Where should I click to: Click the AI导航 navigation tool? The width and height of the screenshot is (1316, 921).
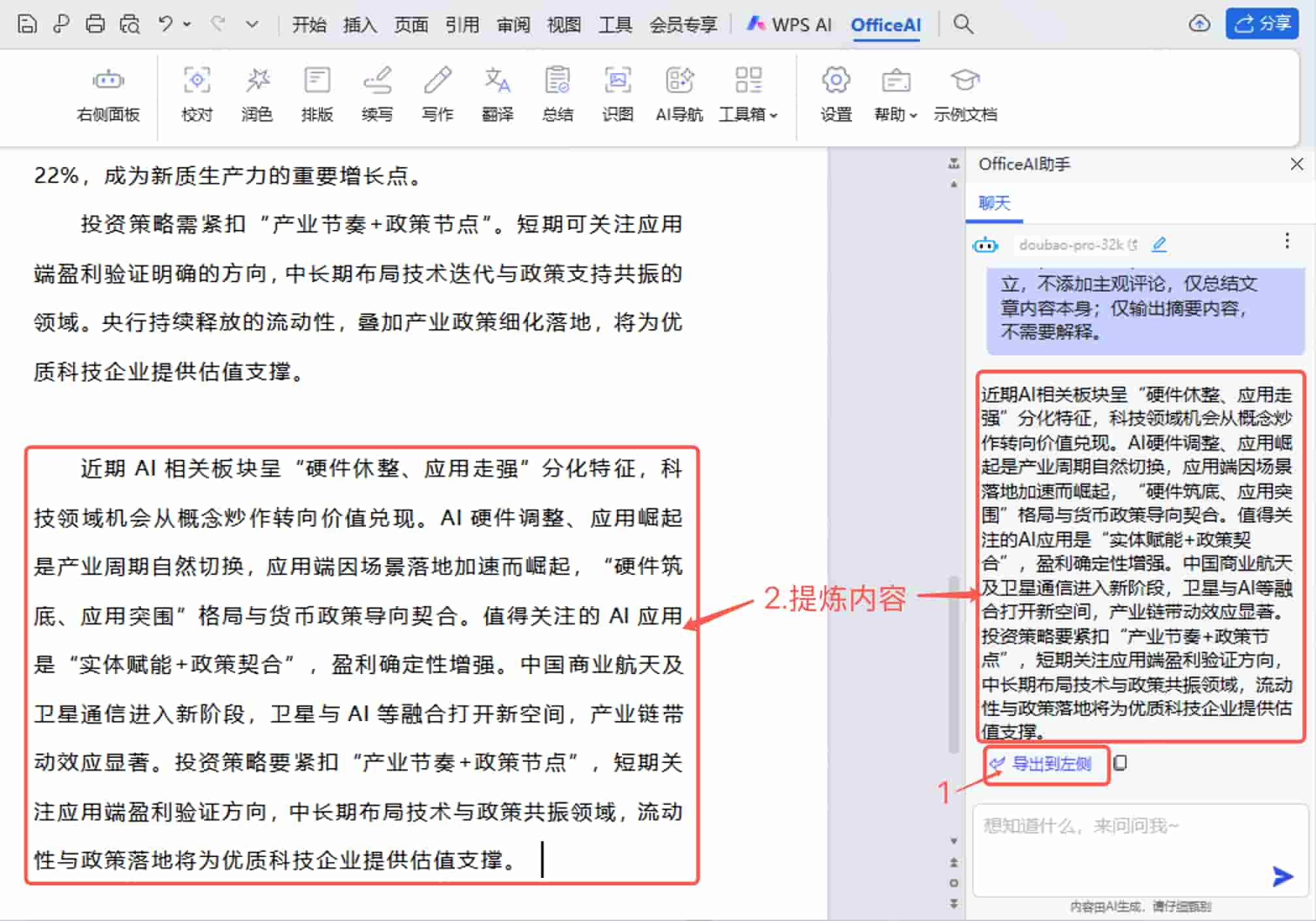tap(679, 93)
